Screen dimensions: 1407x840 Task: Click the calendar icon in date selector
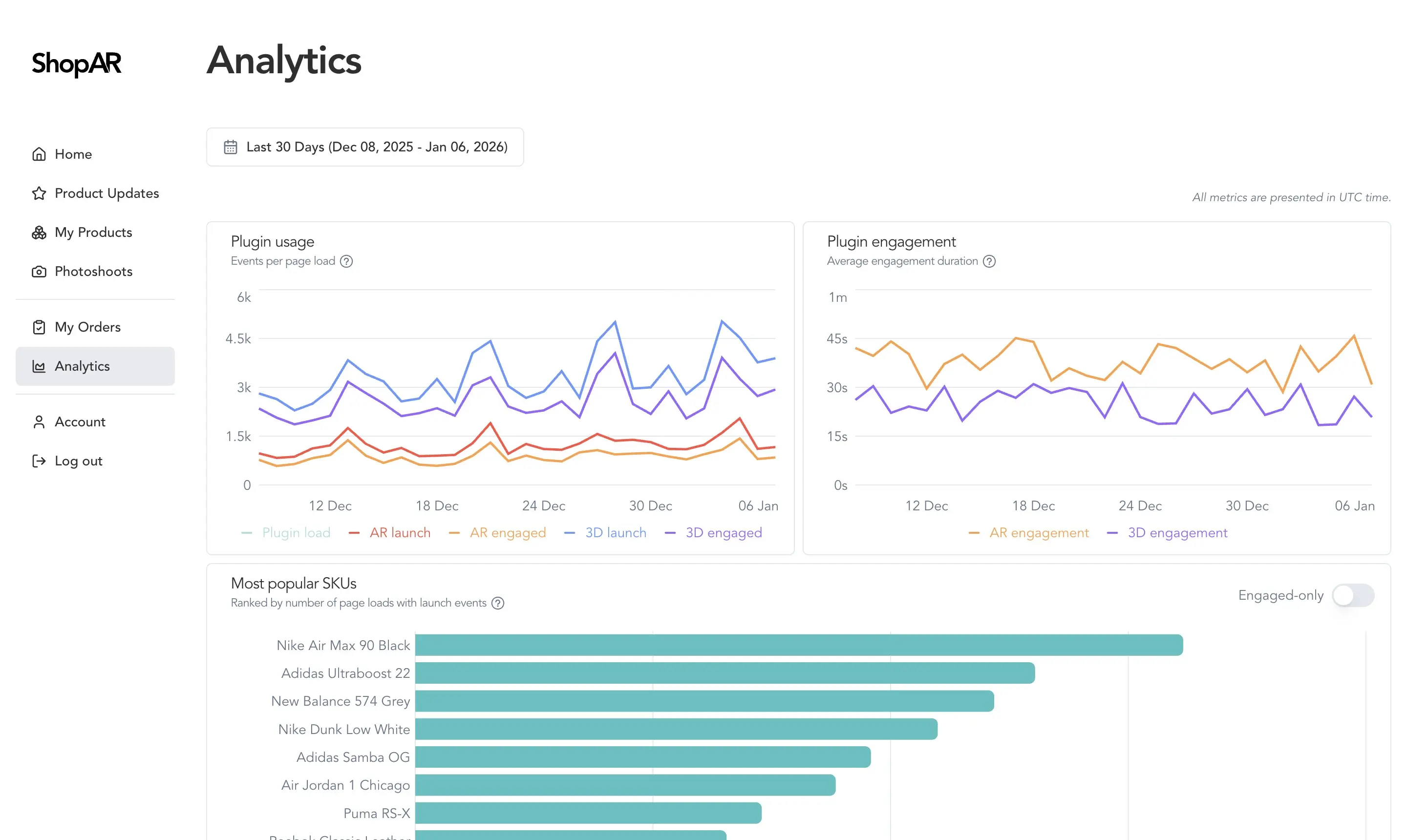point(231,147)
